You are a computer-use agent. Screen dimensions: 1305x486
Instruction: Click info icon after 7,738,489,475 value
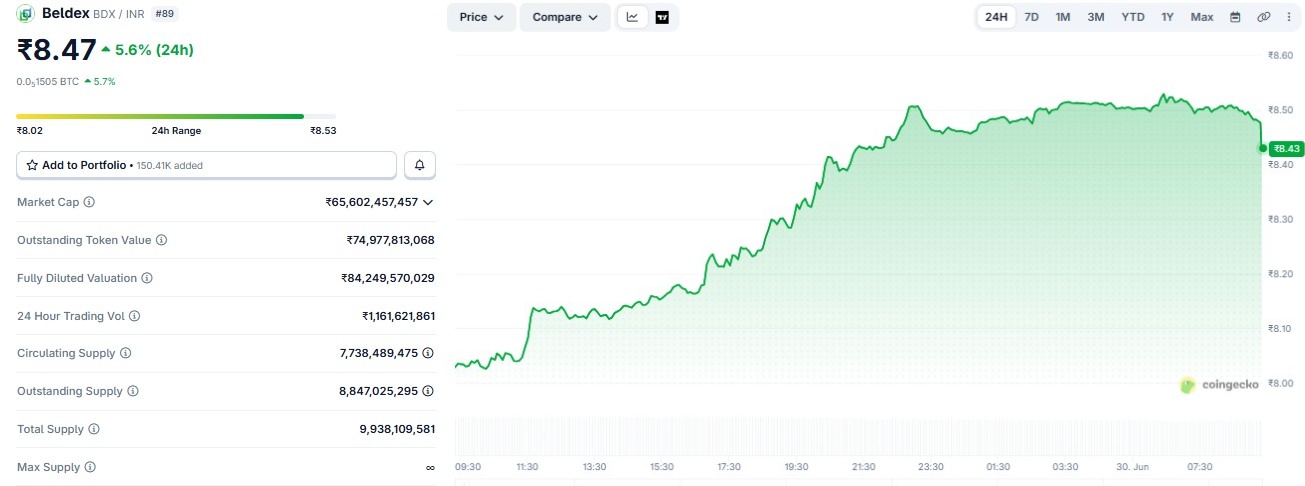pyautogui.click(x=428, y=353)
